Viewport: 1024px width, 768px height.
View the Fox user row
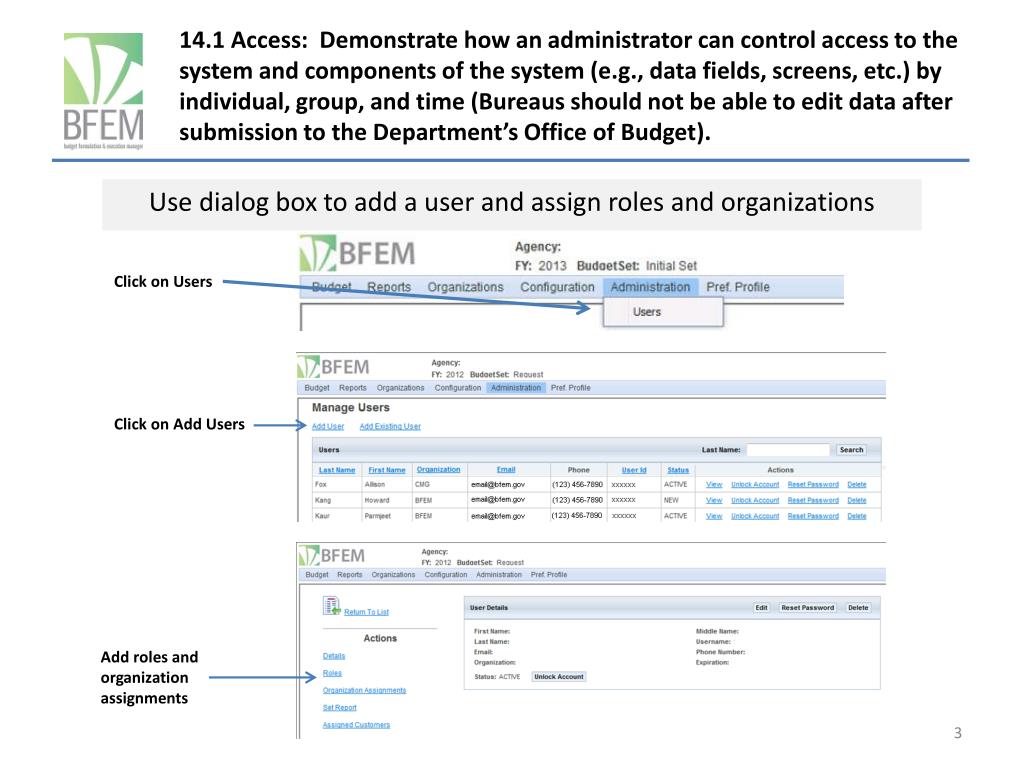714,485
